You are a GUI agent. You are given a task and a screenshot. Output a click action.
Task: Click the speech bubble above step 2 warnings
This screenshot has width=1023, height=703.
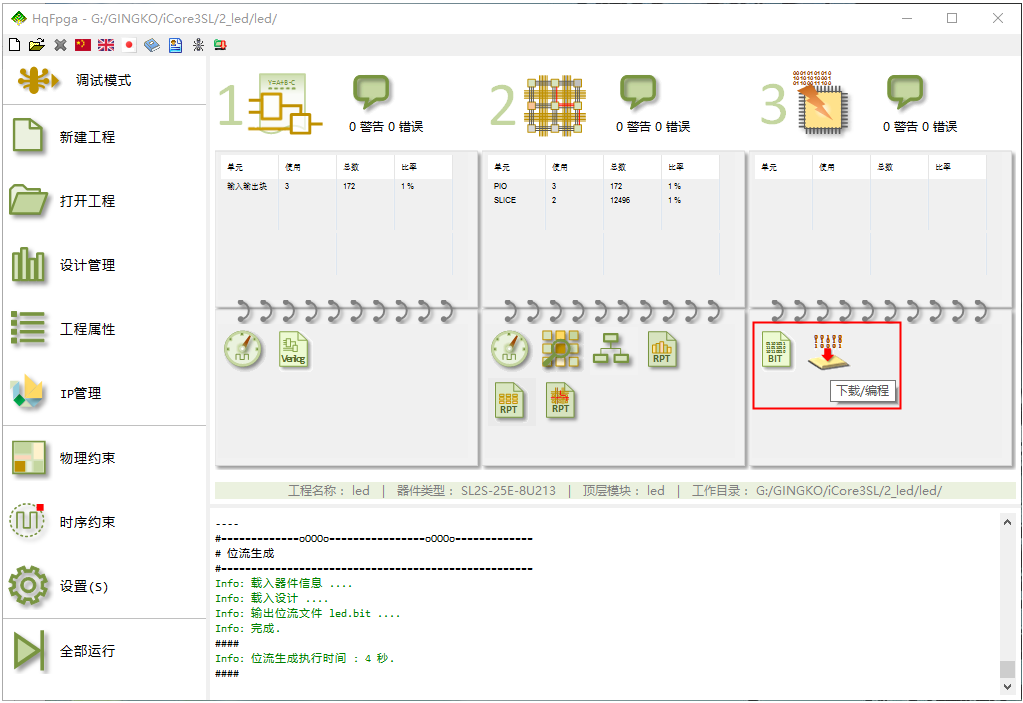pyautogui.click(x=638, y=93)
